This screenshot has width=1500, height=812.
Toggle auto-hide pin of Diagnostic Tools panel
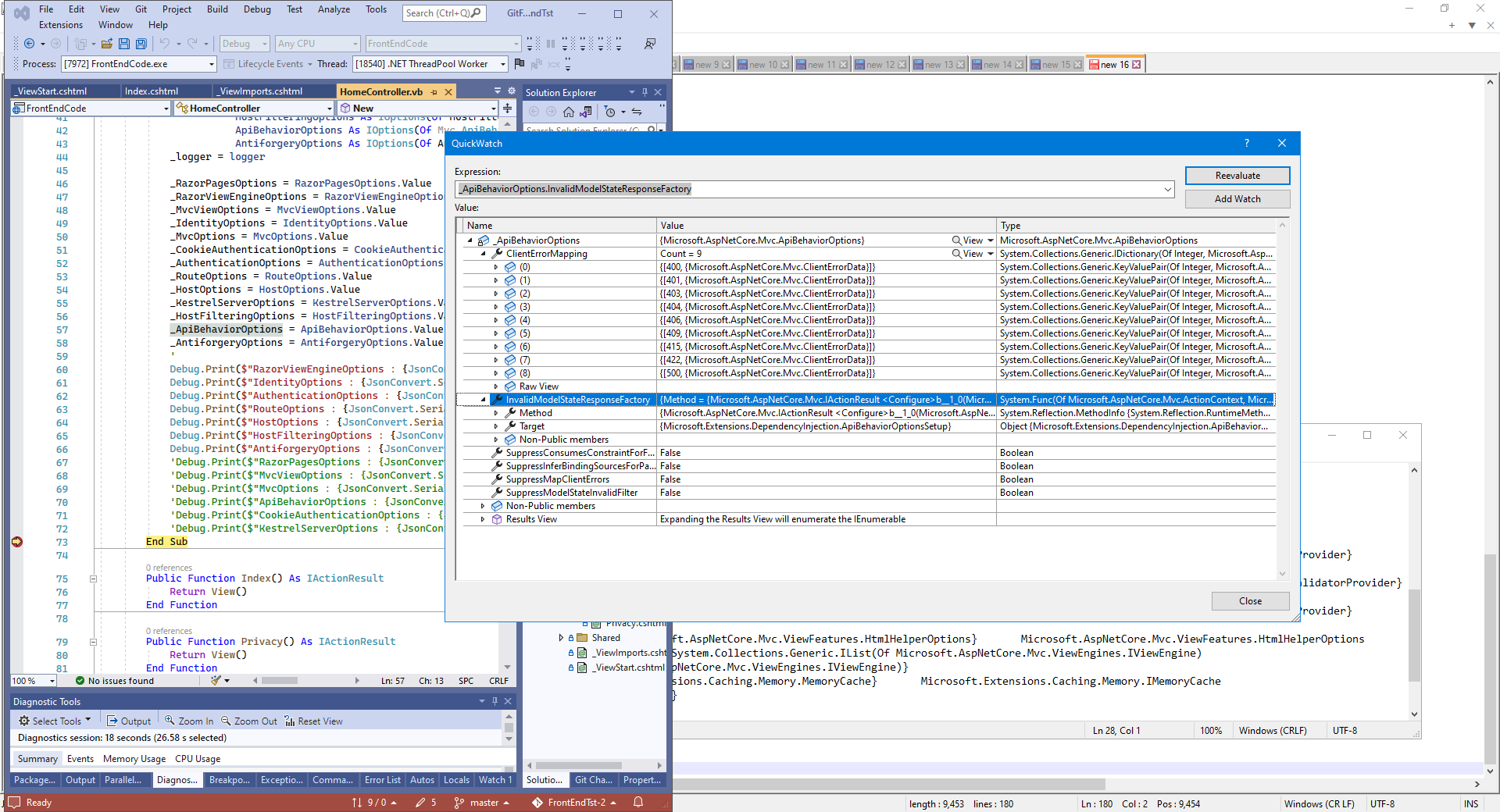pos(495,701)
